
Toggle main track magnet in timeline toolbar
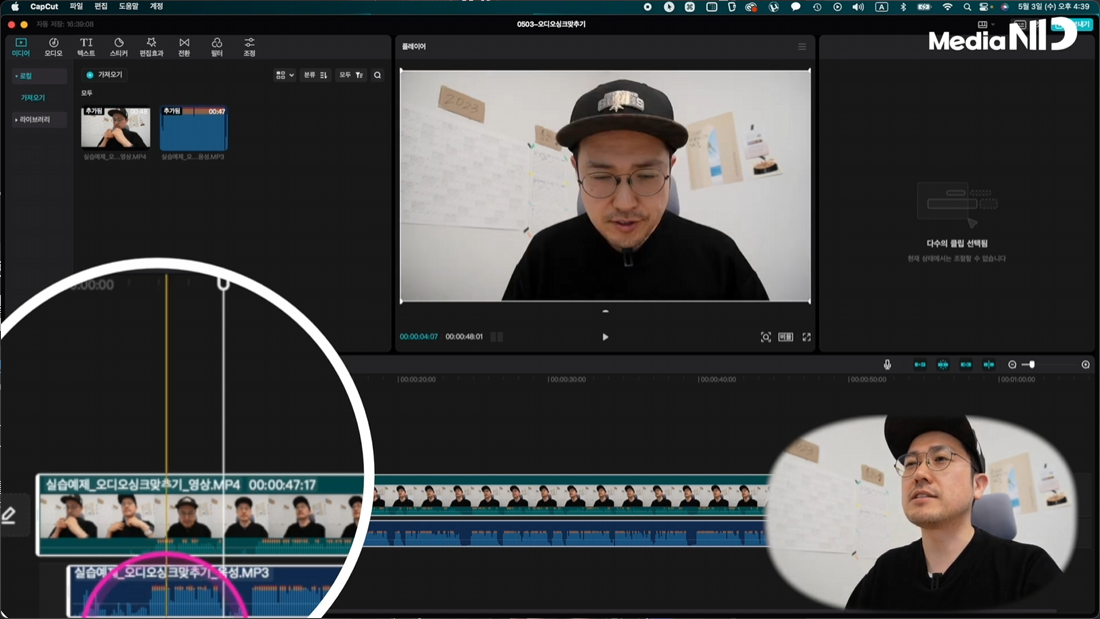[920, 364]
